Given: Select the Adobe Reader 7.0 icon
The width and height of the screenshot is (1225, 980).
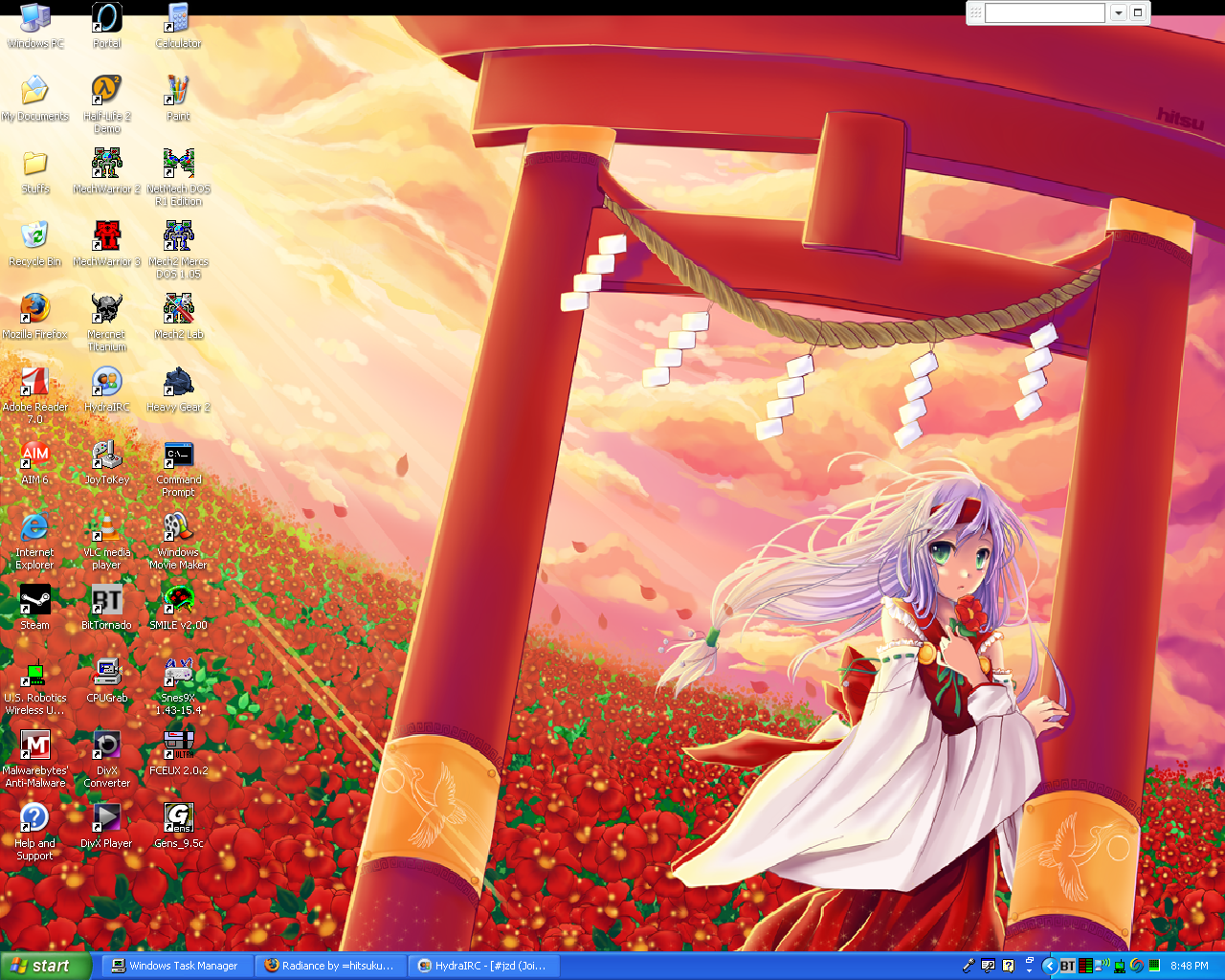Looking at the screenshot, I should (35, 395).
